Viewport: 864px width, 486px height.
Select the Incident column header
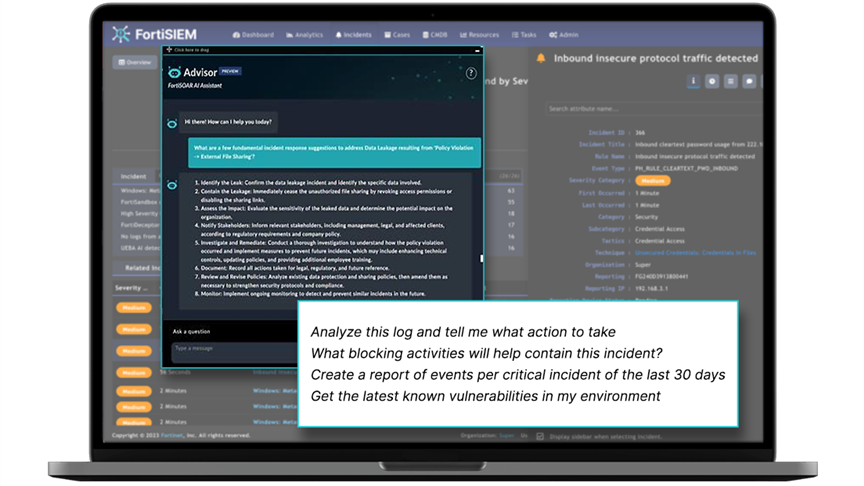[133, 176]
